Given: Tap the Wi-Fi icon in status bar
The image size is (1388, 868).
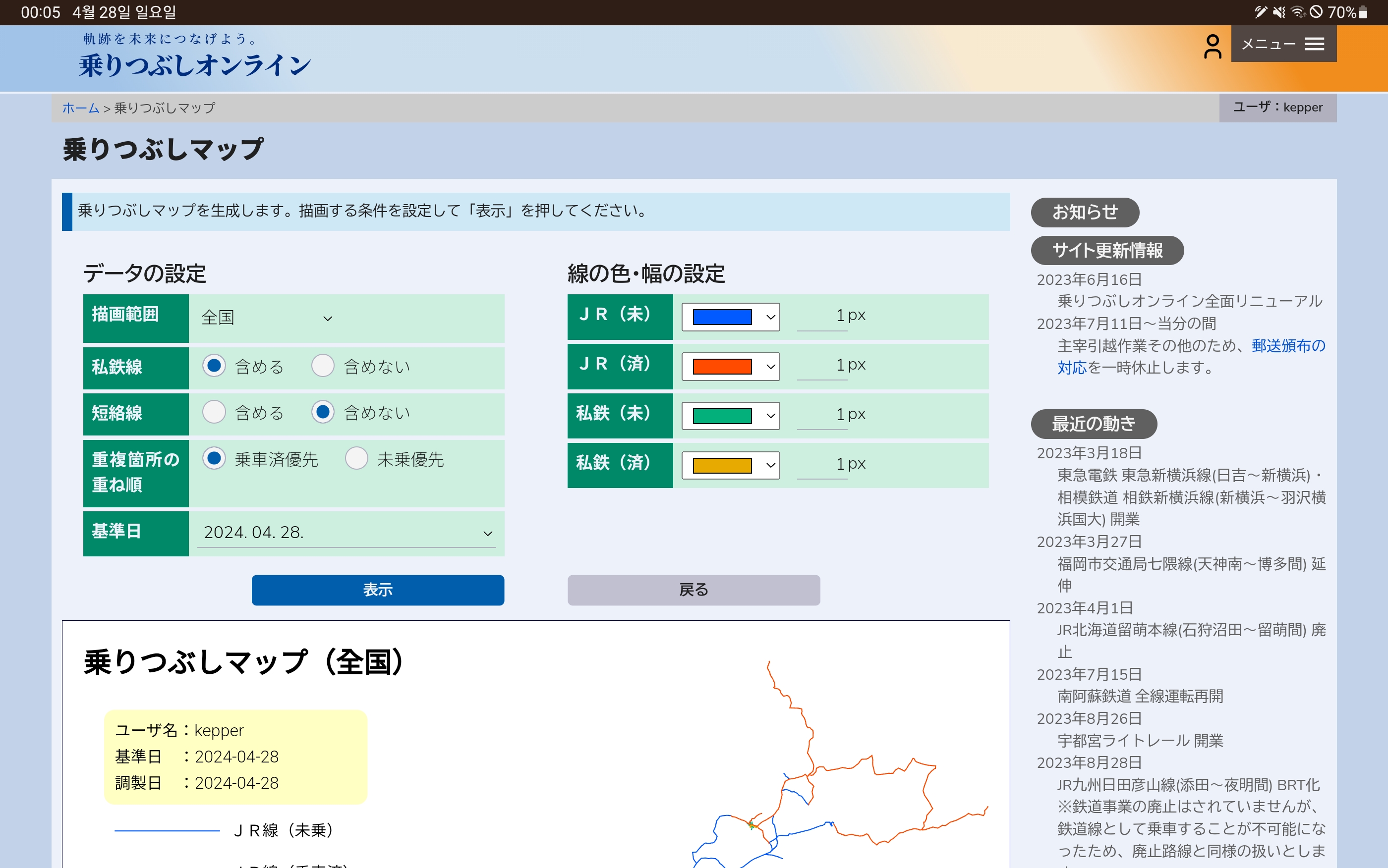Looking at the screenshot, I should (1297, 12).
